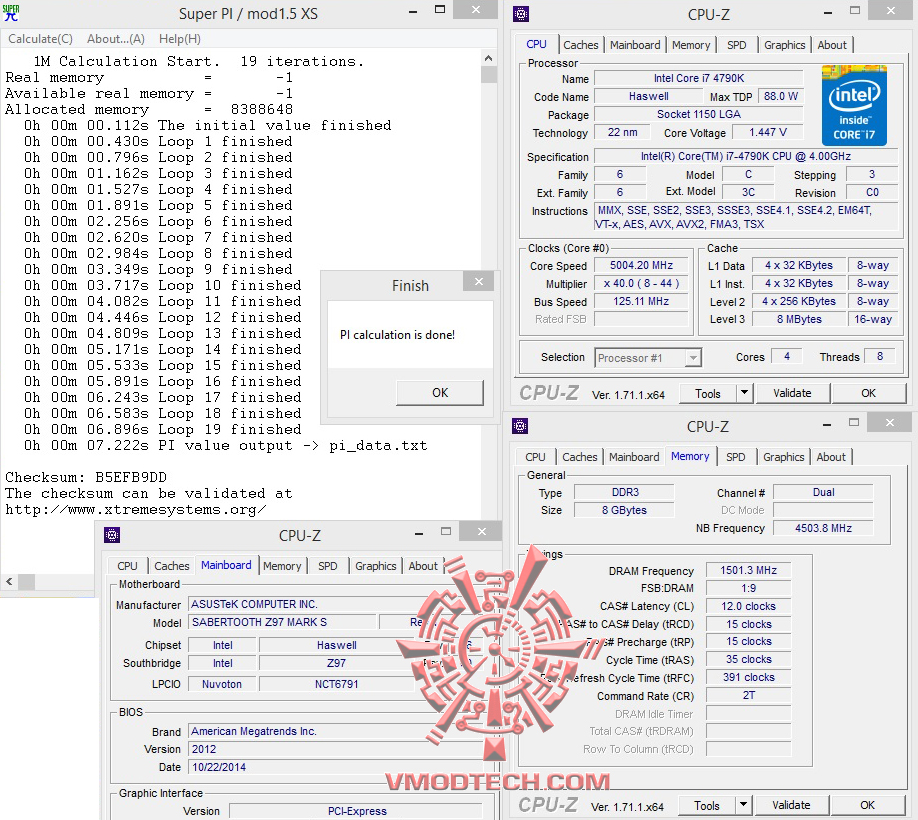Minimize the Super PI window
This screenshot has height=820, width=918.
tap(413, 11)
